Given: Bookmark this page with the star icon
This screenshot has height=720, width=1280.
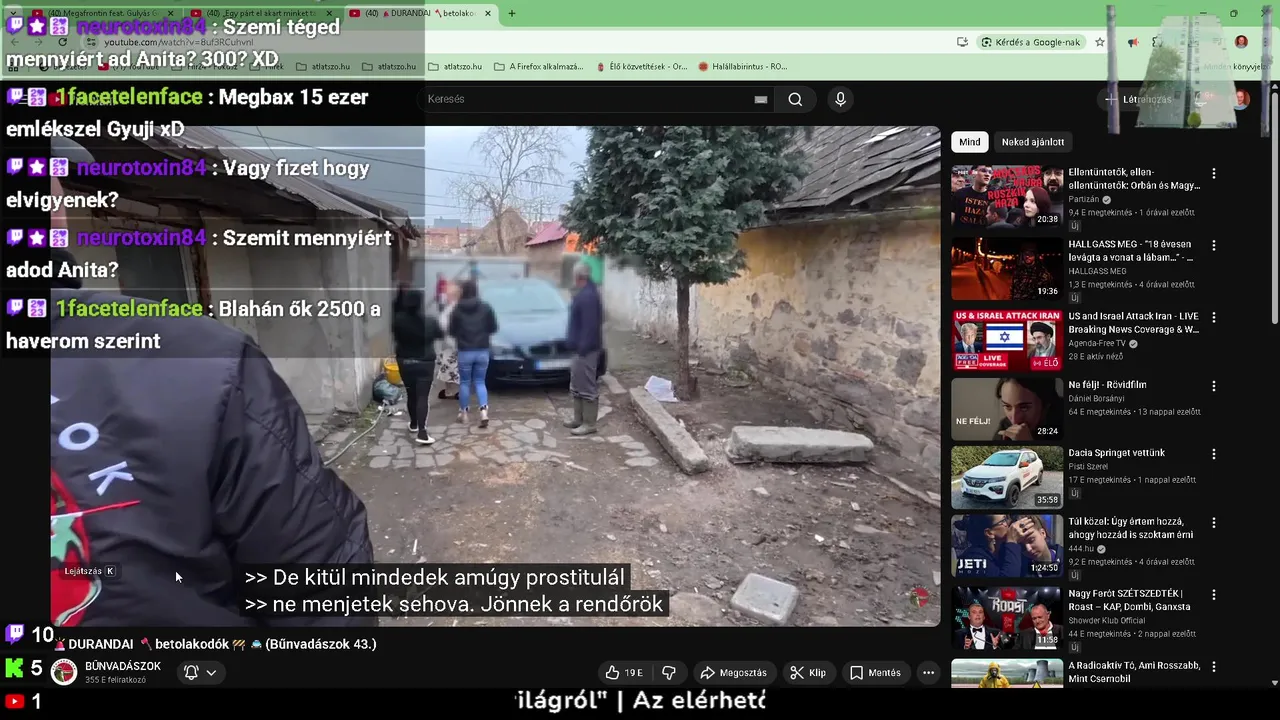Looking at the screenshot, I should click(x=1100, y=42).
